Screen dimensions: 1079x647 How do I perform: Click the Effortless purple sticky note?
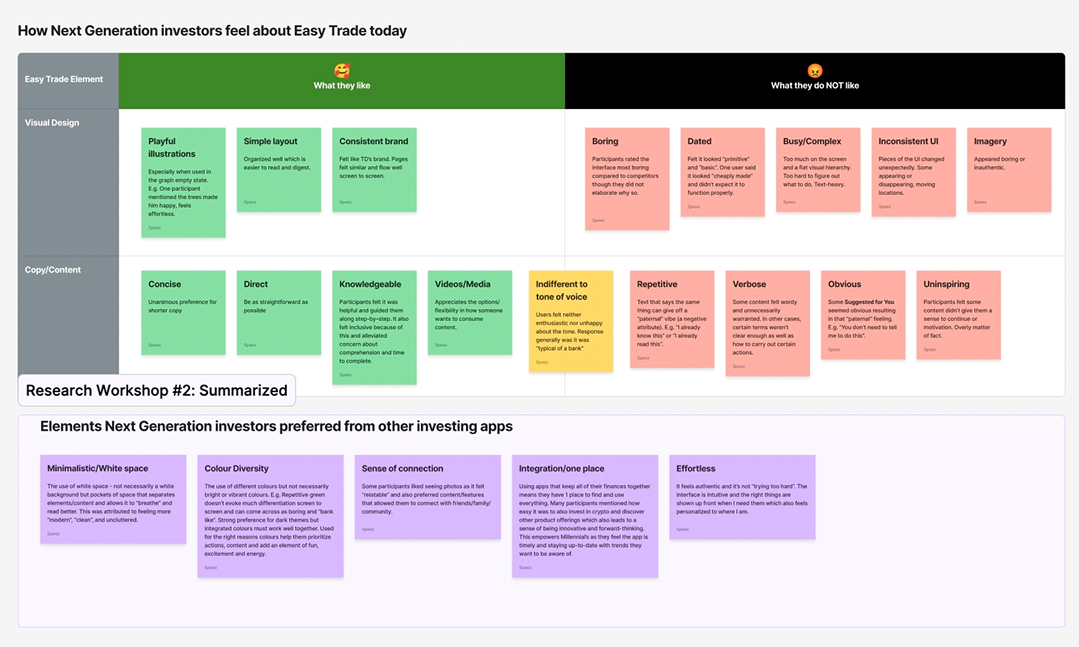(x=742, y=496)
